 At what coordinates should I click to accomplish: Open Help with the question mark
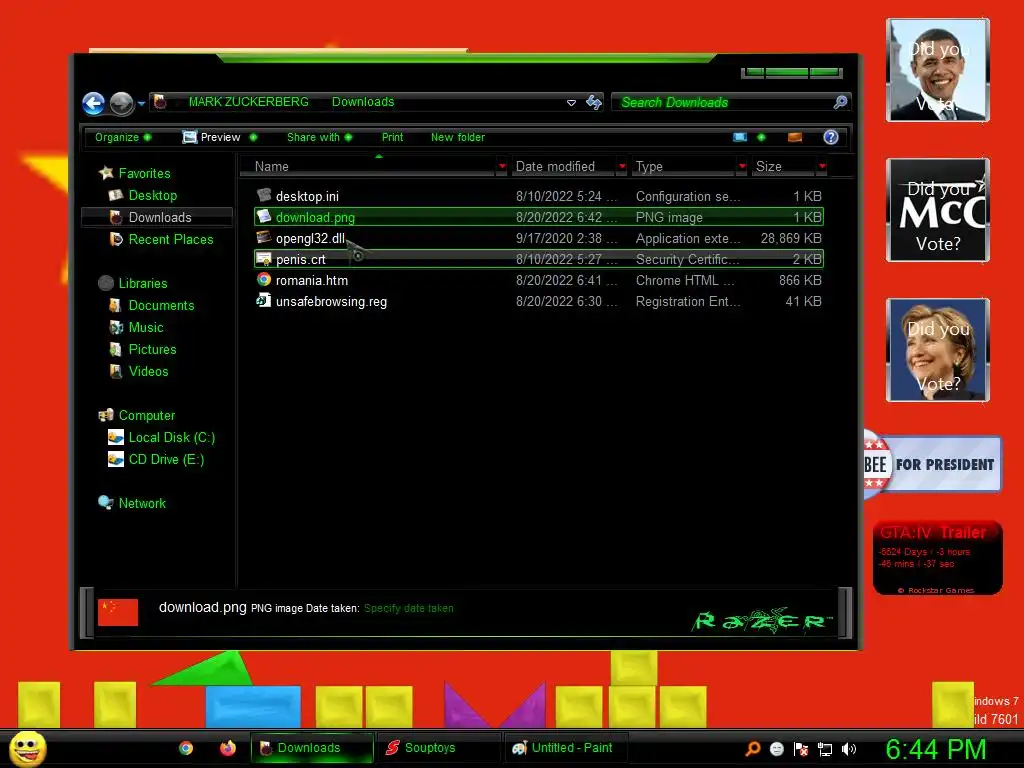click(831, 137)
